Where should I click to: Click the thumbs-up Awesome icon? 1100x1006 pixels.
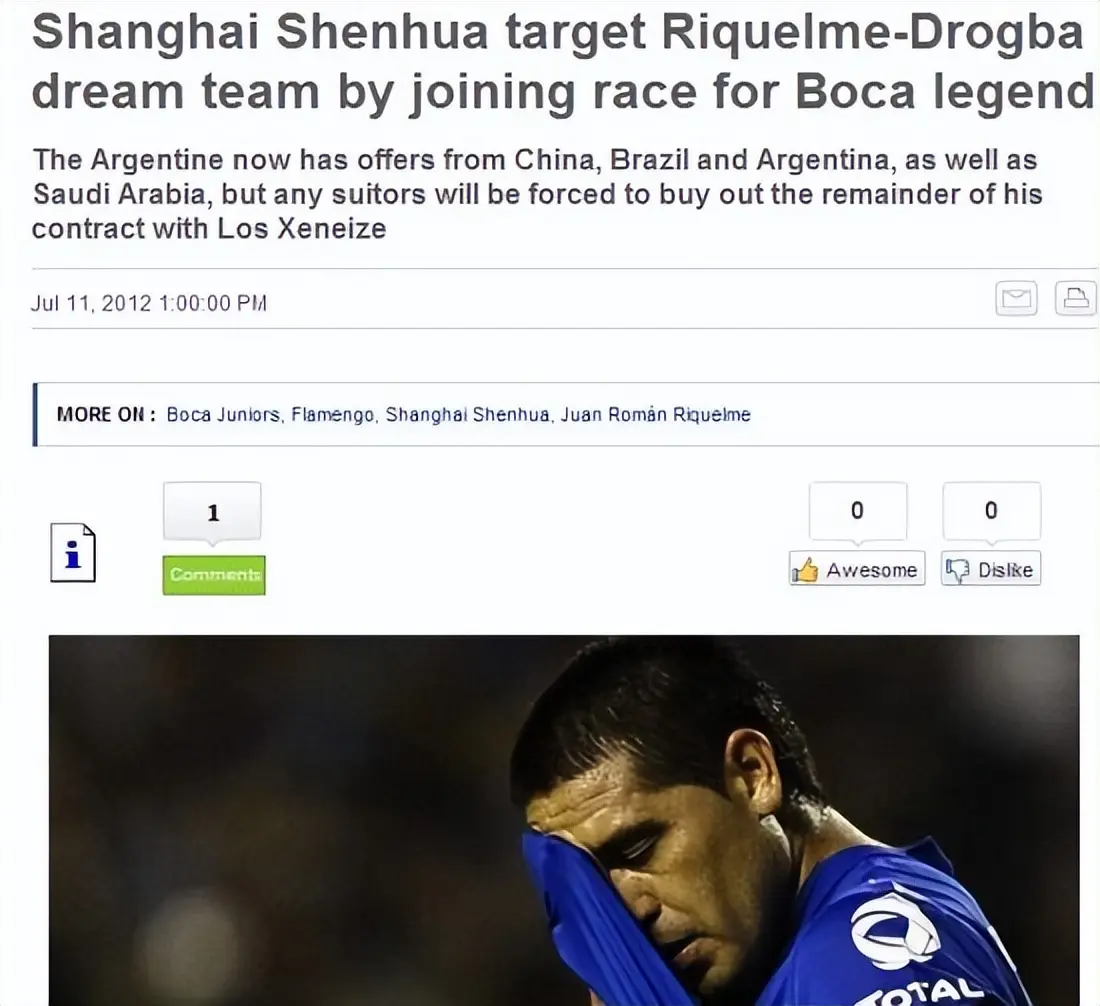pos(805,570)
